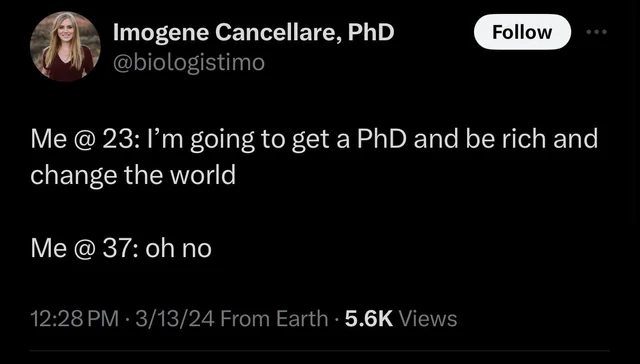
Task: Open the 12:28 PM timestamp
Action: point(75,319)
